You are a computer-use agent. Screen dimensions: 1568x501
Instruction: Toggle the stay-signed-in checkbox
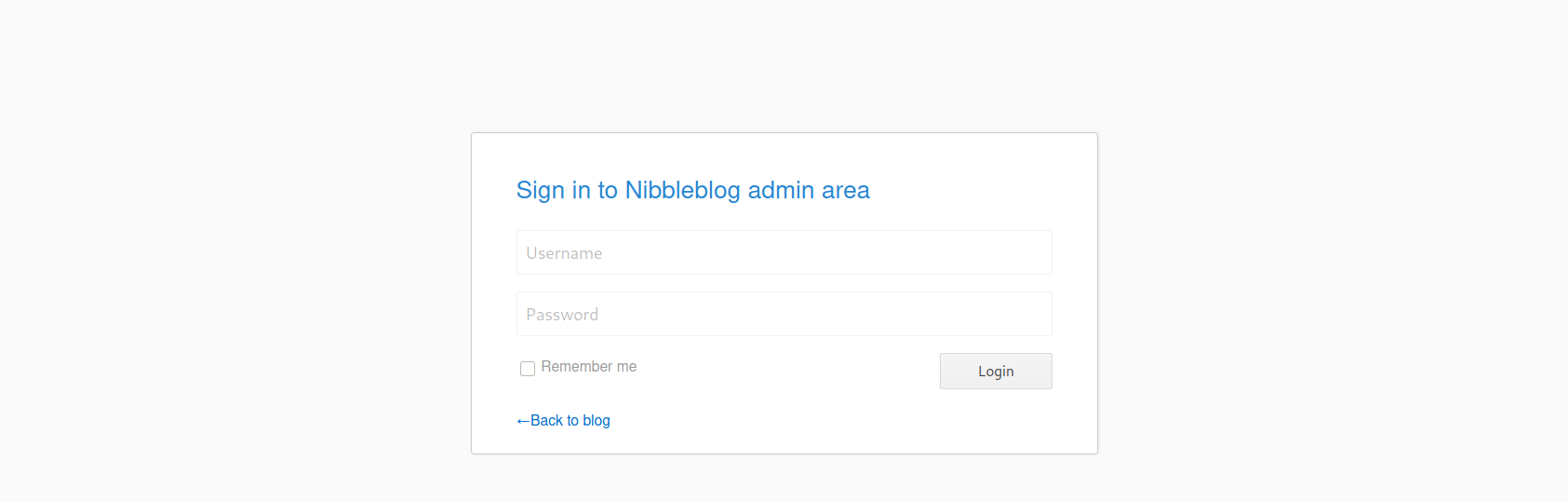point(528,369)
